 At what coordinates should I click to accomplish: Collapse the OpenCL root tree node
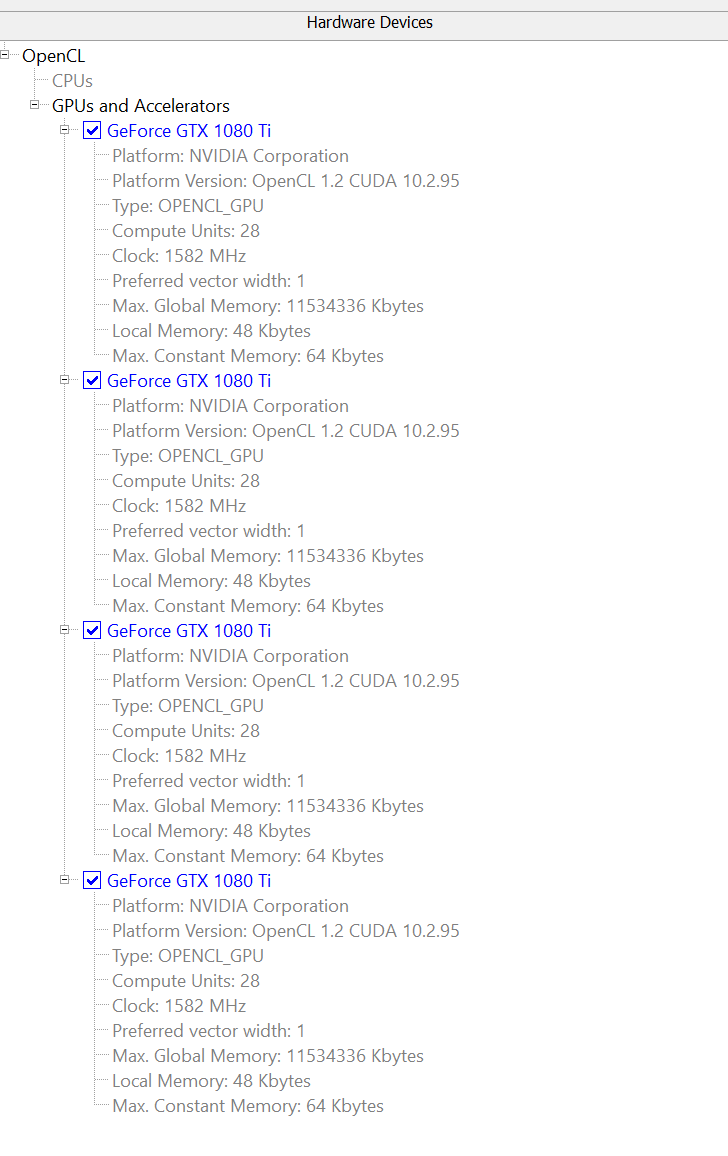pyautogui.click(x=5, y=55)
